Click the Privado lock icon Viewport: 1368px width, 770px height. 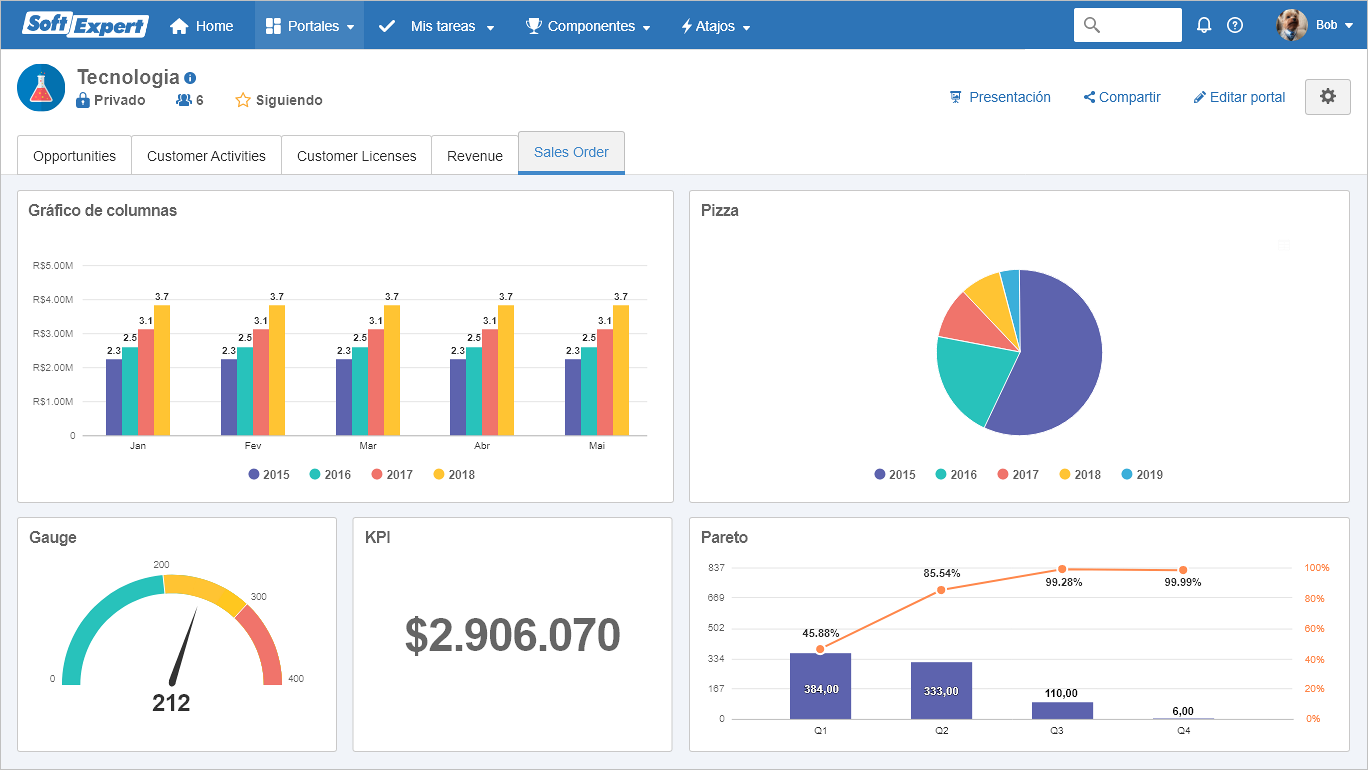point(83,100)
